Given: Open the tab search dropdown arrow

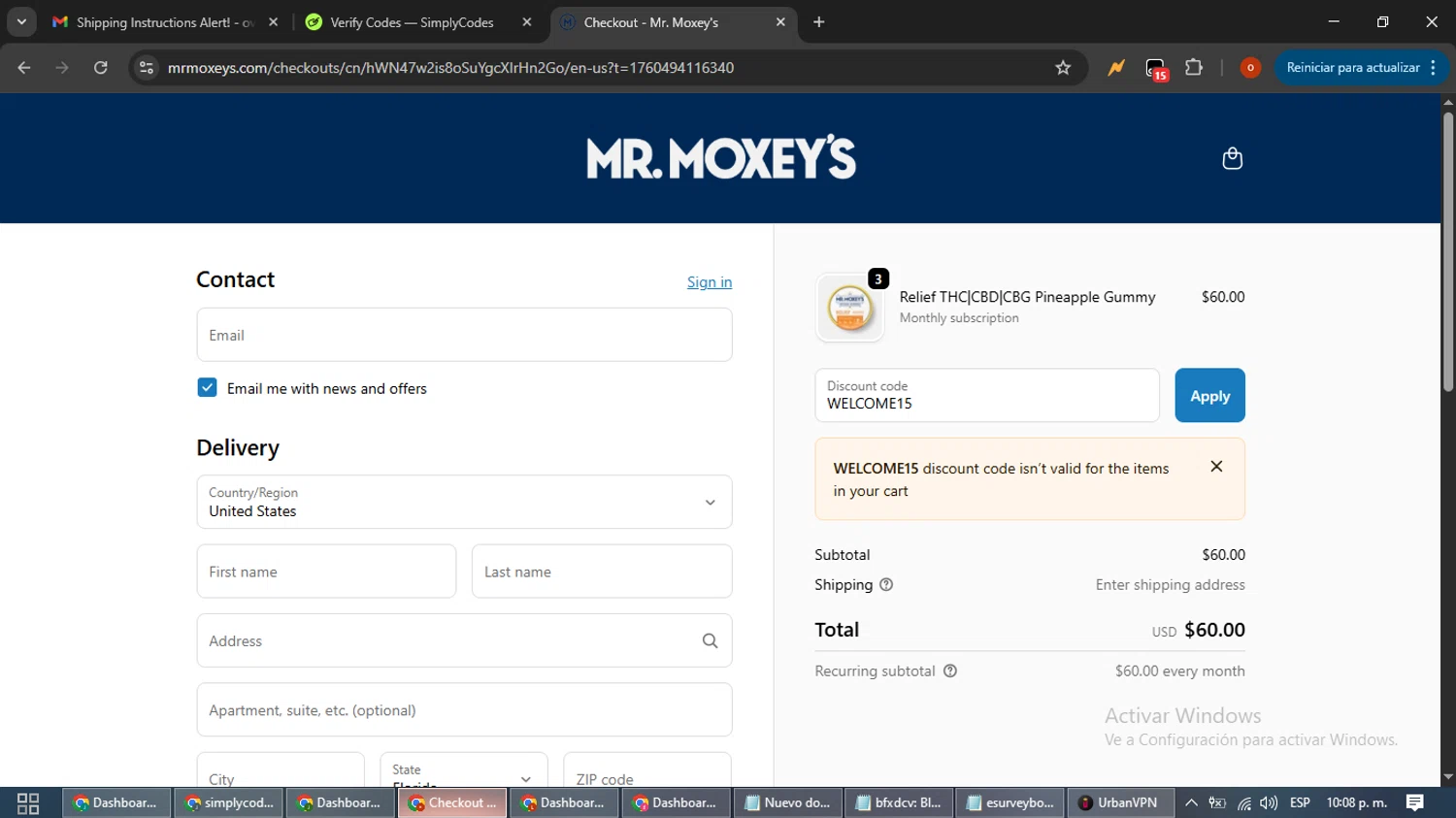Looking at the screenshot, I should pos(21,21).
